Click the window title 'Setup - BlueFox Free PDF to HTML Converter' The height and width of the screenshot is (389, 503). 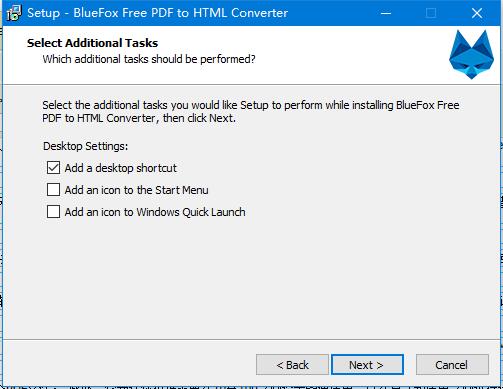tap(157, 13)
